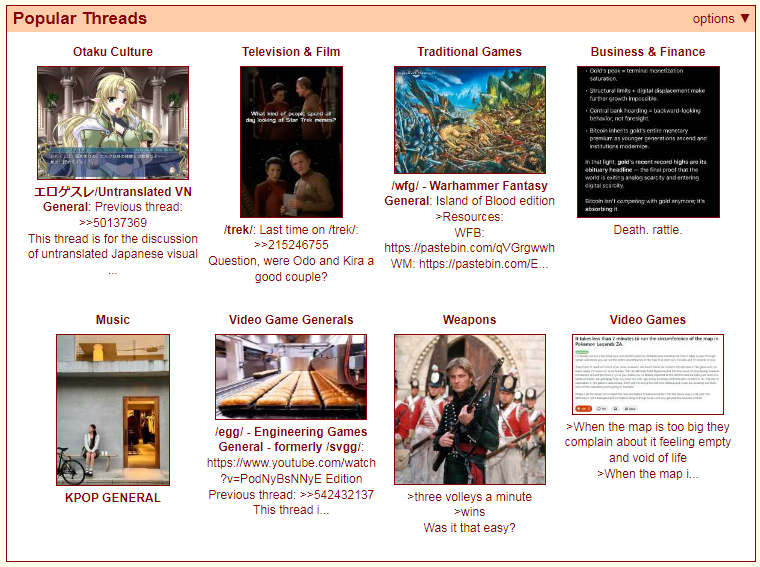Image resolution: width=760 pixels, height=567 pixels.
Task: Click the Engineering Games General thread title
Action: (291, 439)
